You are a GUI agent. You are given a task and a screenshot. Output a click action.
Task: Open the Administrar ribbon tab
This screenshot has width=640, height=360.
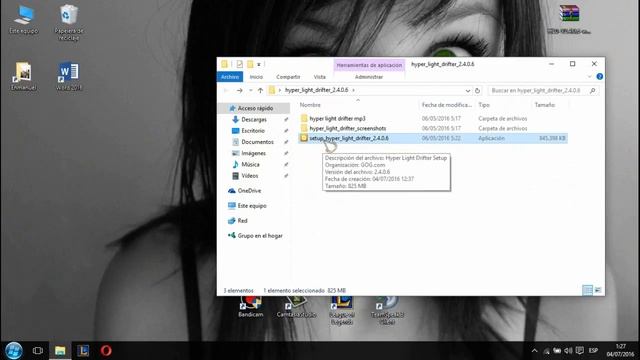click(369, 77)
